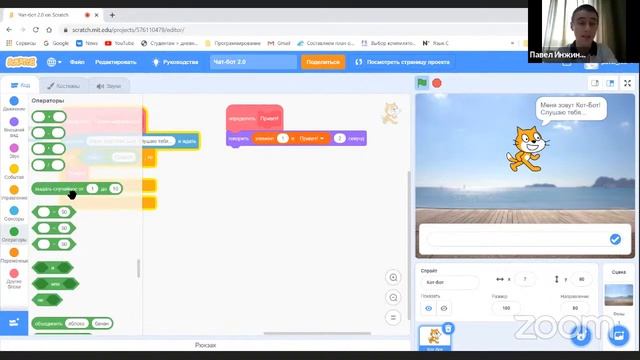
Task: Select the cat sprite thumbnail
Action: [434, 338]
